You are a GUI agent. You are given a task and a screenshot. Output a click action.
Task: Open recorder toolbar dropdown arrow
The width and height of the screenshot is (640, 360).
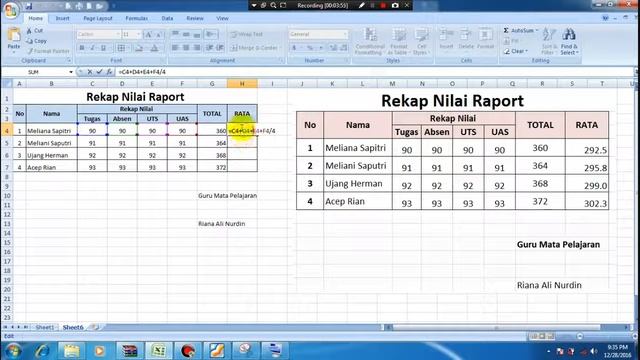[x=253, y=5]
